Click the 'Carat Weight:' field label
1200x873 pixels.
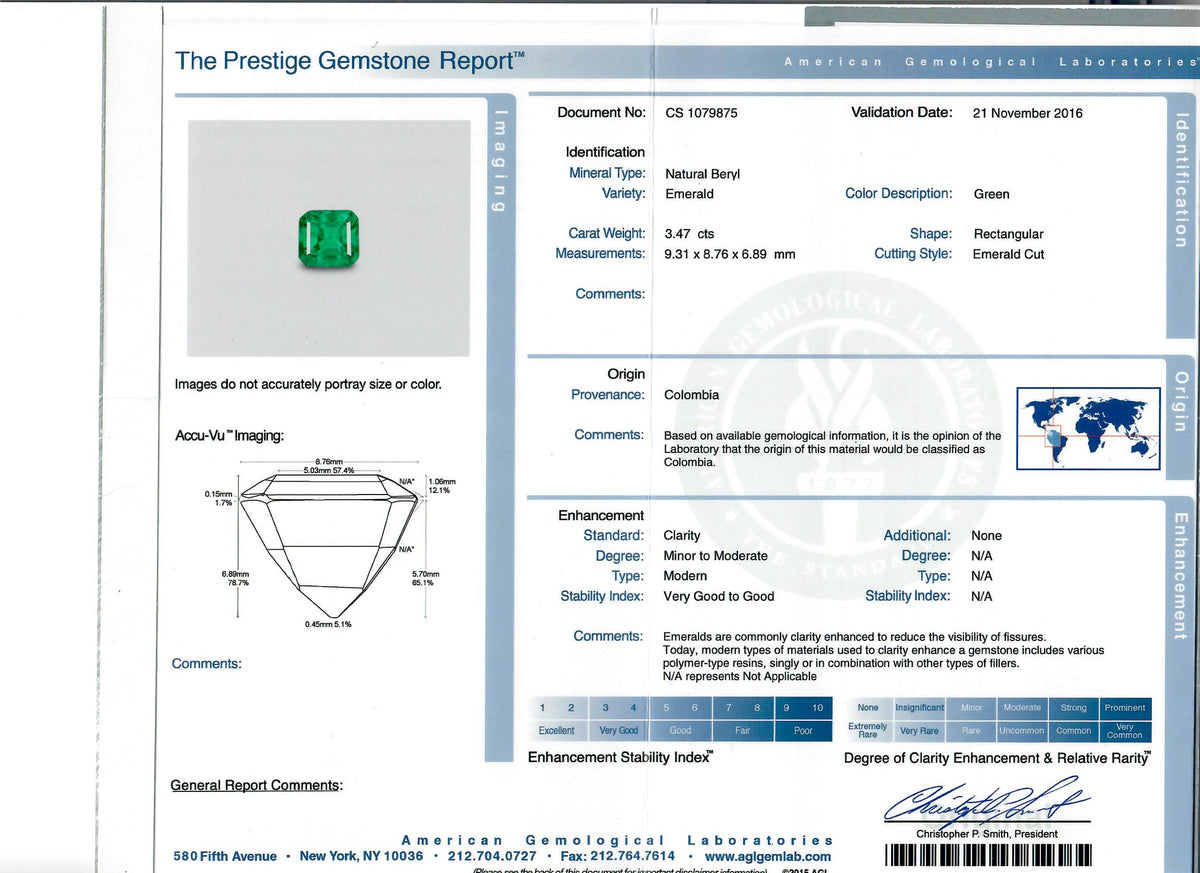(x=607, y=234)
